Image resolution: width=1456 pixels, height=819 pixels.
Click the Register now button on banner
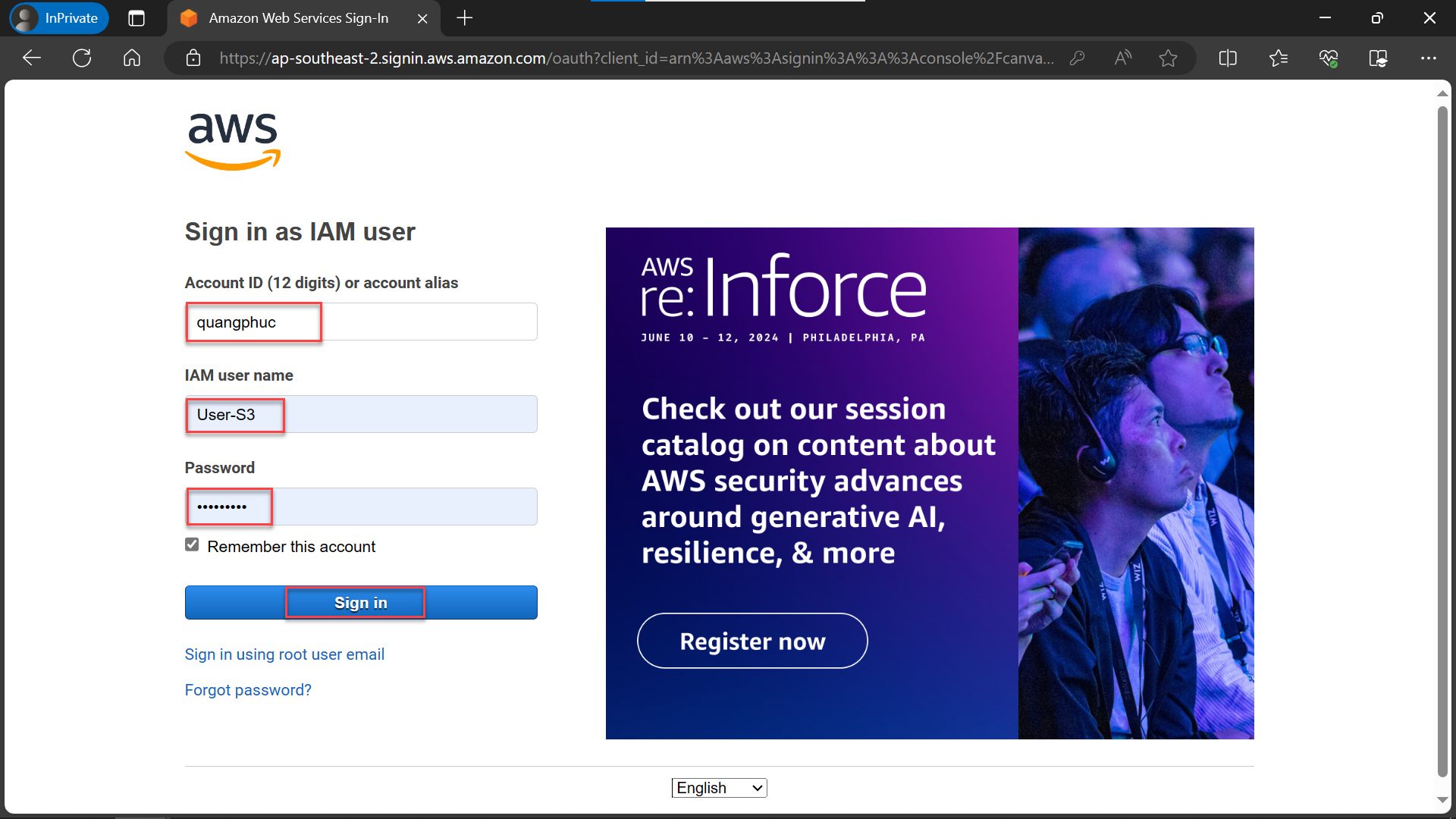click(753, 641)
